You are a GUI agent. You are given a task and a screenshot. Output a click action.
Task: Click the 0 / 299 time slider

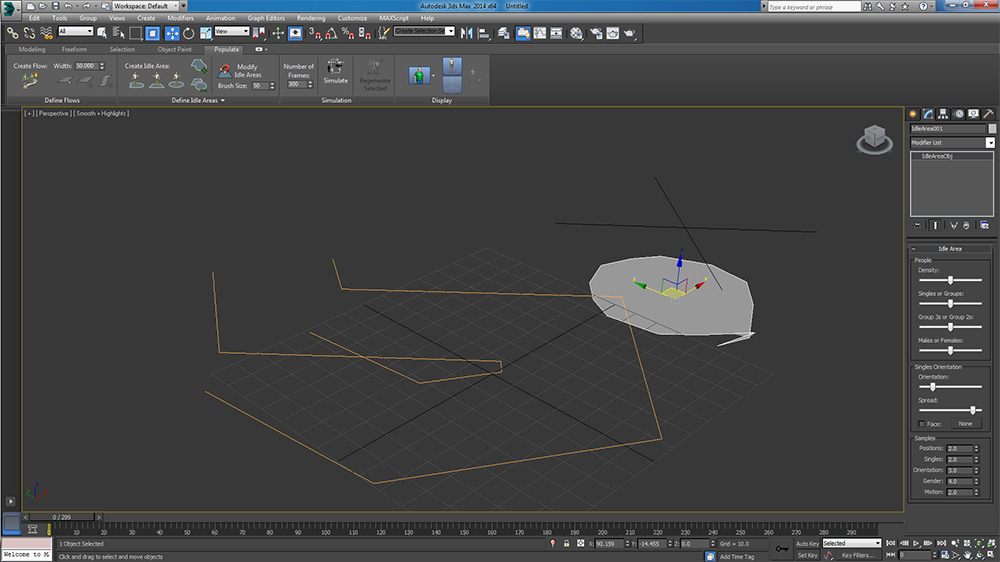62,517
